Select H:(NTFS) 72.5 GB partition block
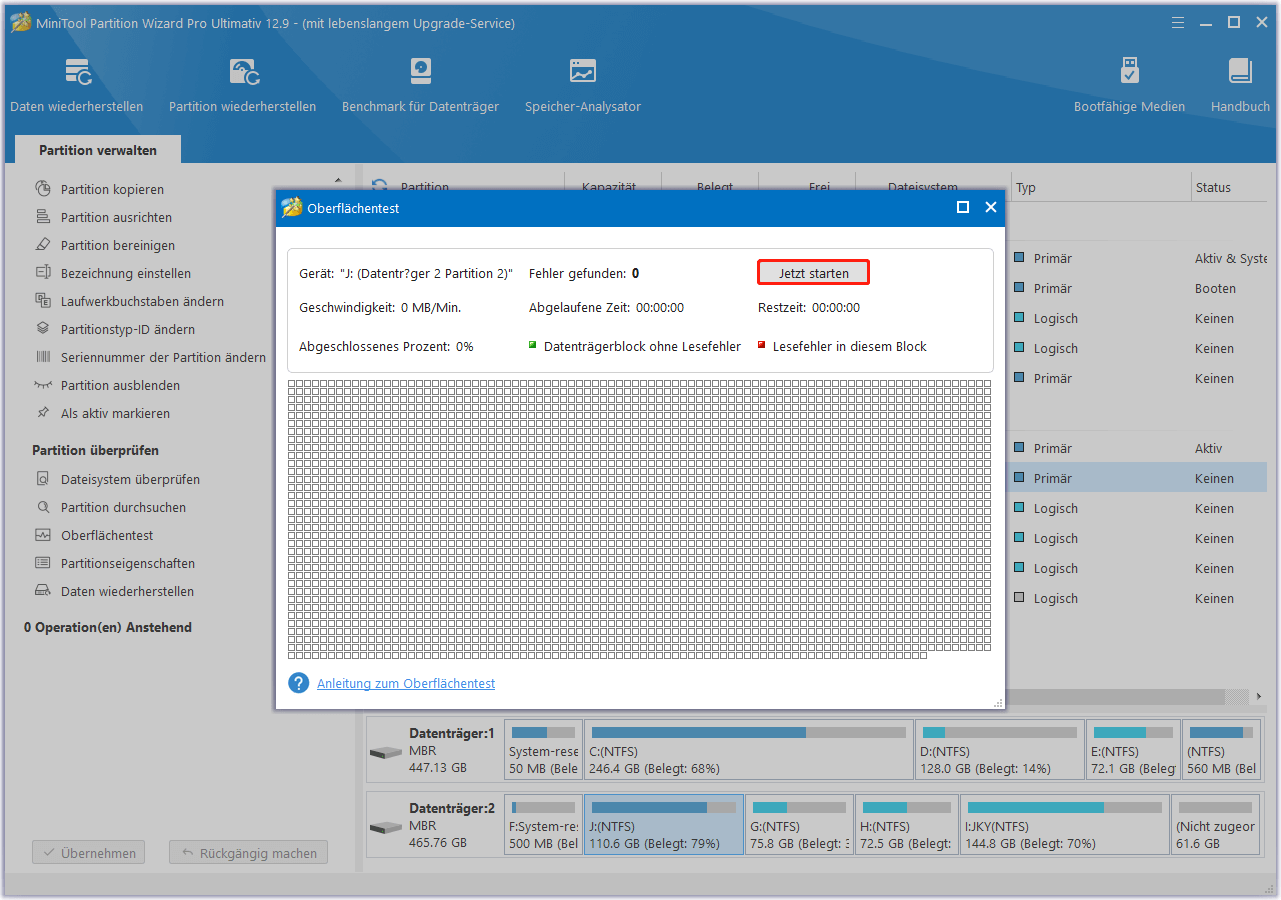1281x900 pixels. point(907,825)
